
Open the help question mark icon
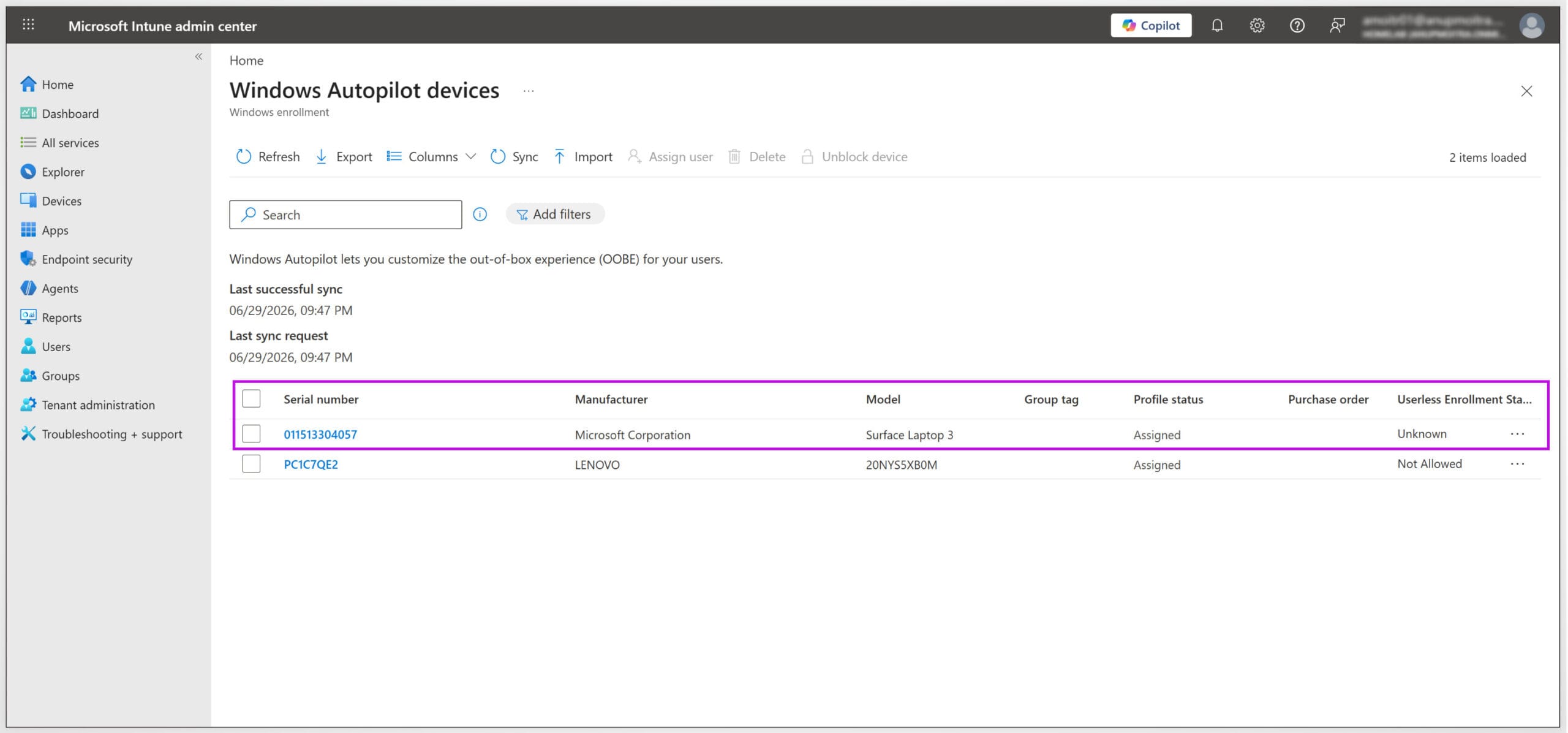[1297, 25]
